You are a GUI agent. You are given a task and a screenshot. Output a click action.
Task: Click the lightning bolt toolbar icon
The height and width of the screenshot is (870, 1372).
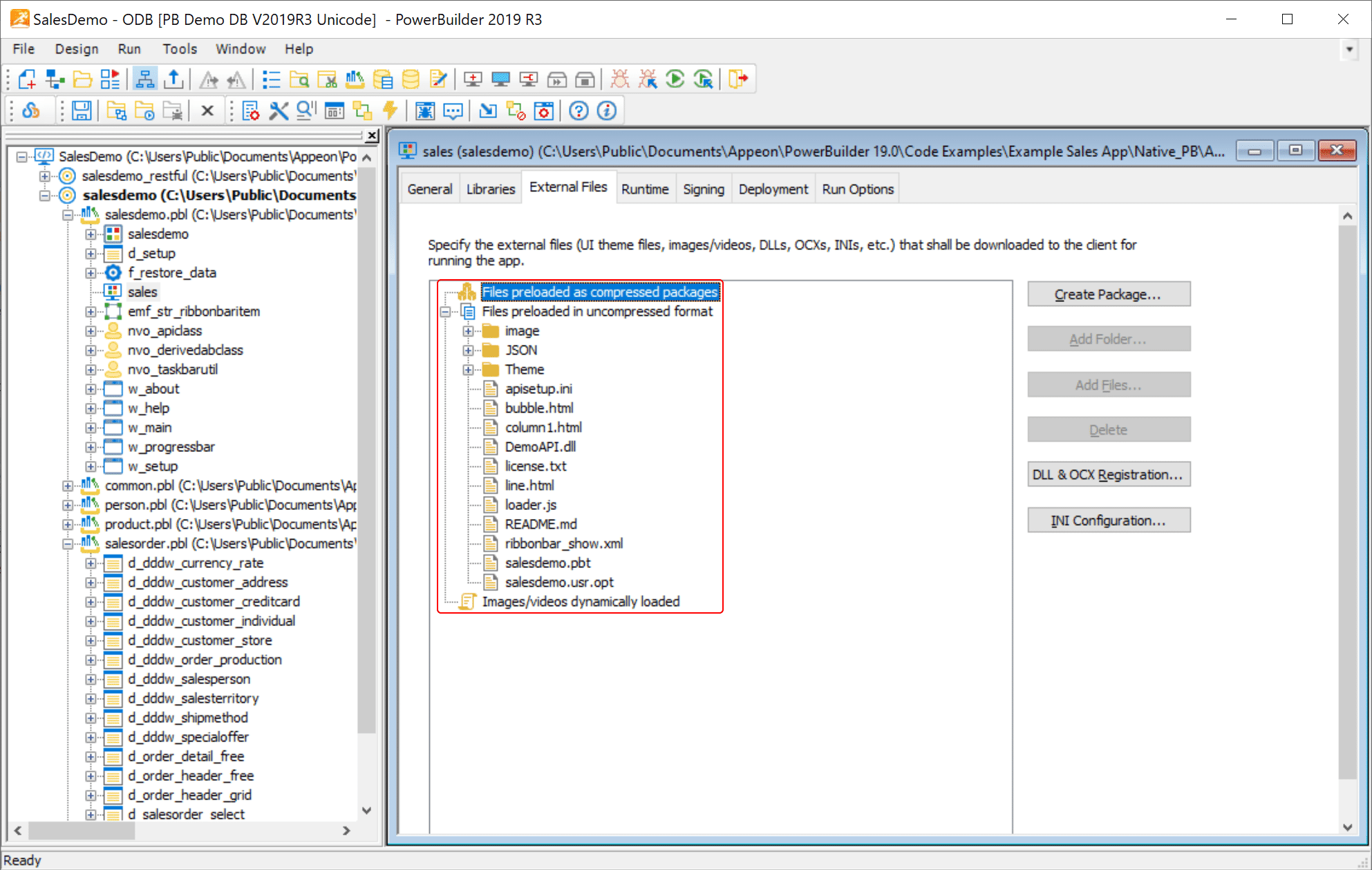390,111
